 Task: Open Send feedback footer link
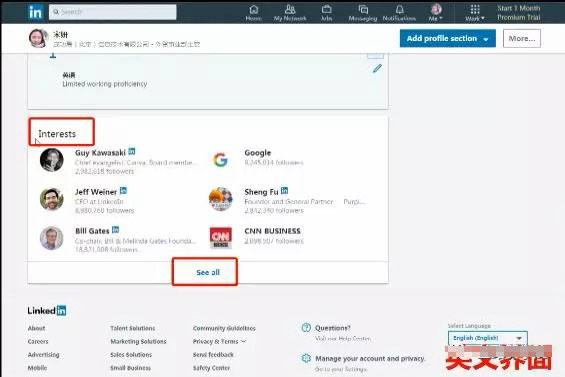pyautogui.click(x=213, y=355)
